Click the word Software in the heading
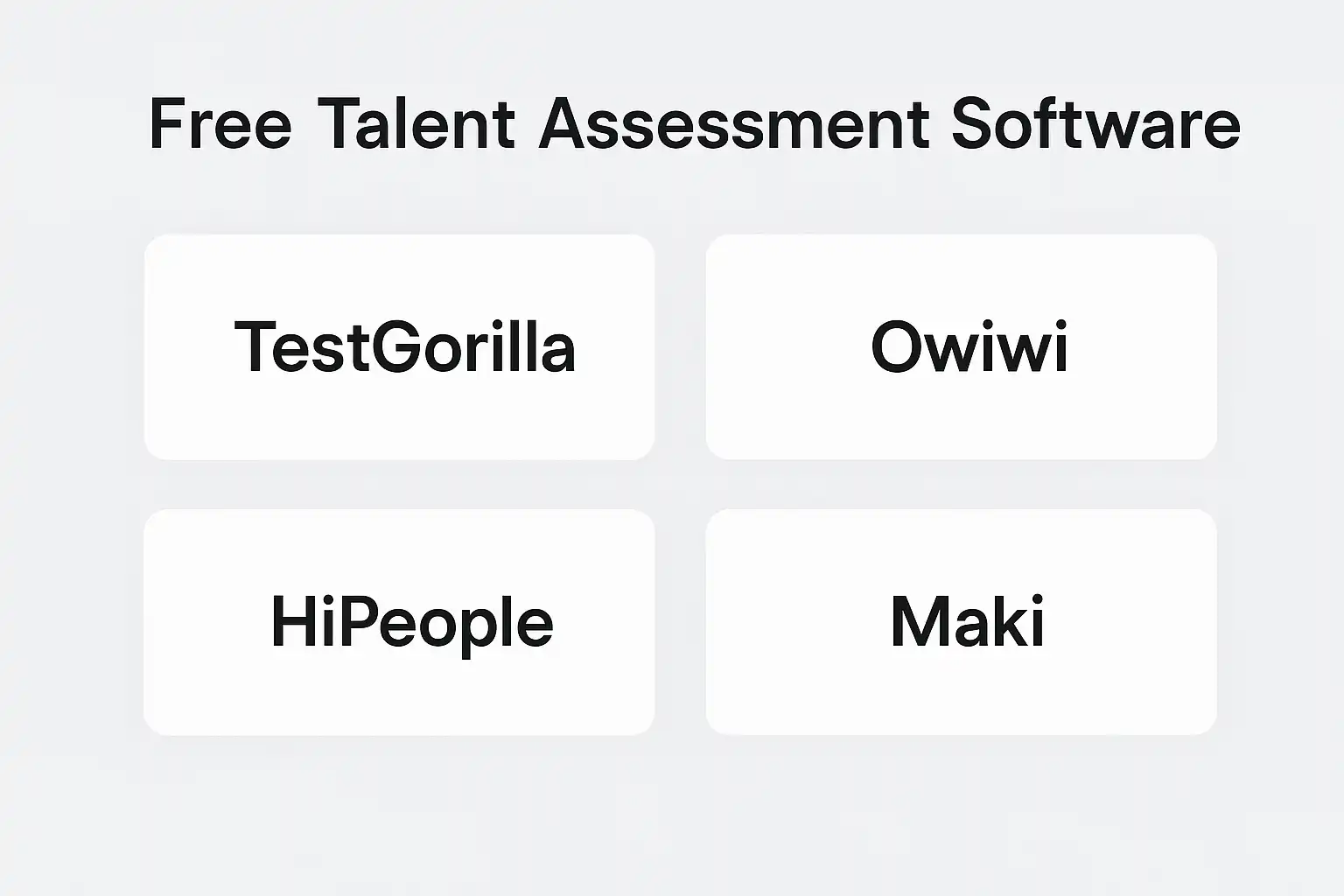 pos(1095,123)
